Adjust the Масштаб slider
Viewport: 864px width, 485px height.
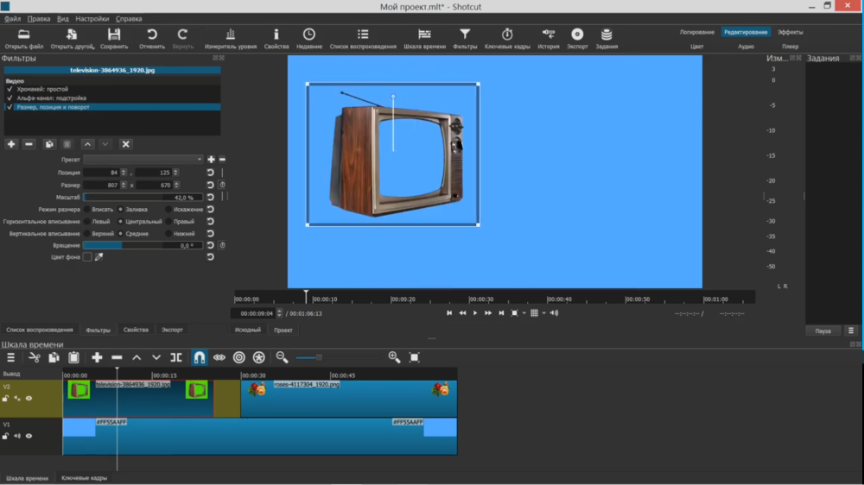tap(143, 197)
